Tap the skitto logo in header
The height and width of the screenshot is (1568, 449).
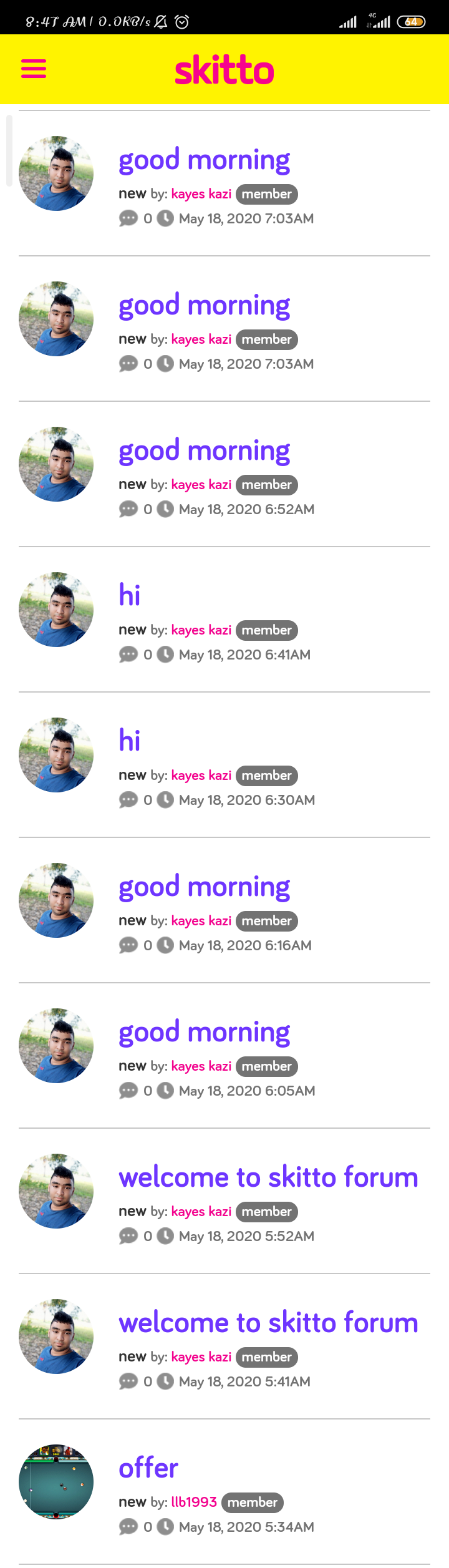[x=224, y=70]
